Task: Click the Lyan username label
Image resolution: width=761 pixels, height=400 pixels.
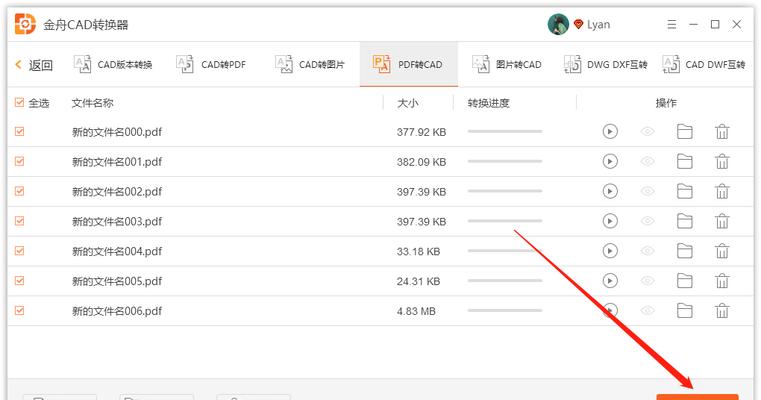Action: pyautogui.click(x=598, y=24)
